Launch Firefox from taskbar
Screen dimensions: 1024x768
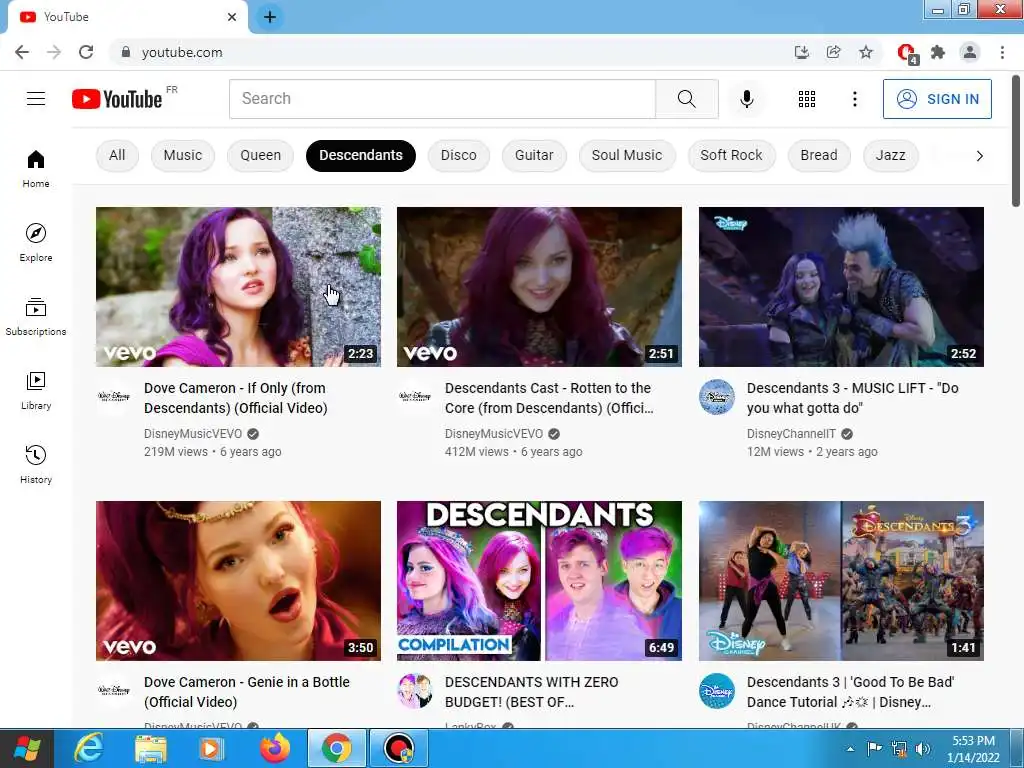click(274, 748)
